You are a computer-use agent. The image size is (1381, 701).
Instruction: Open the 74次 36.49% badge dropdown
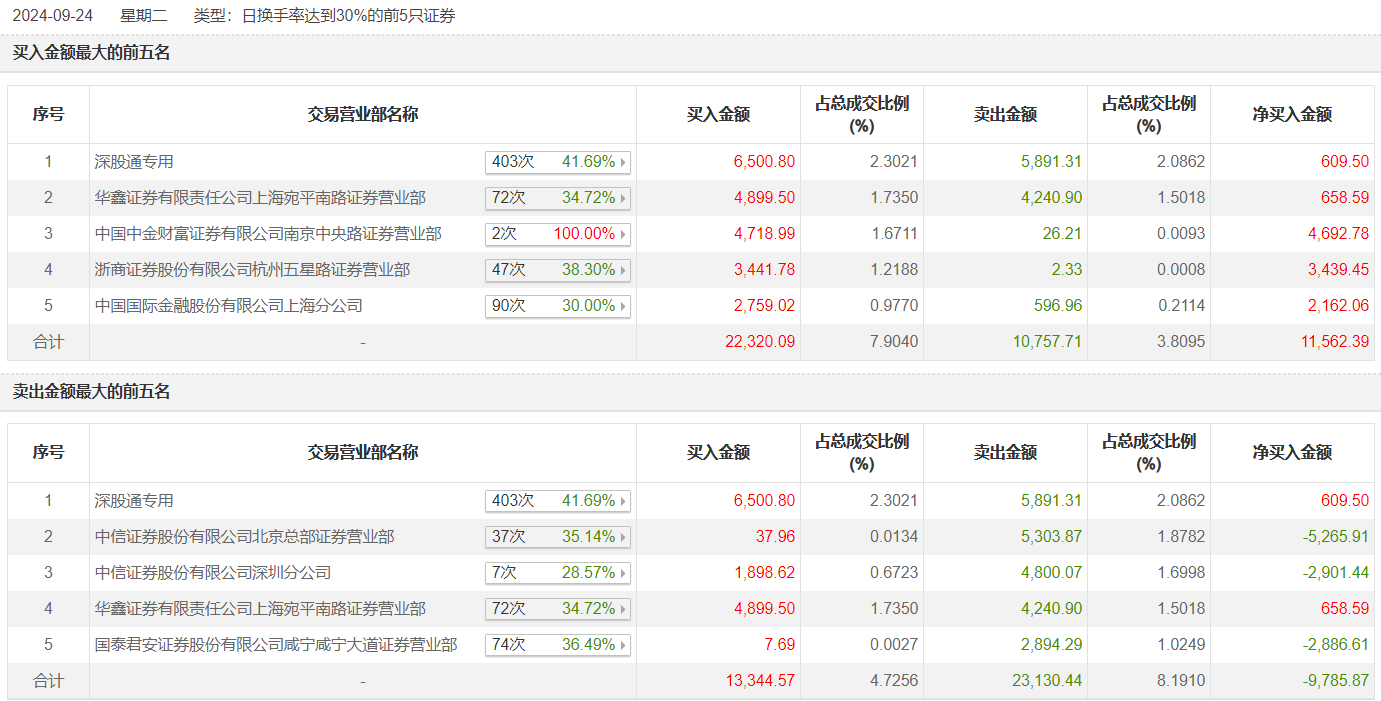[624, 645]
